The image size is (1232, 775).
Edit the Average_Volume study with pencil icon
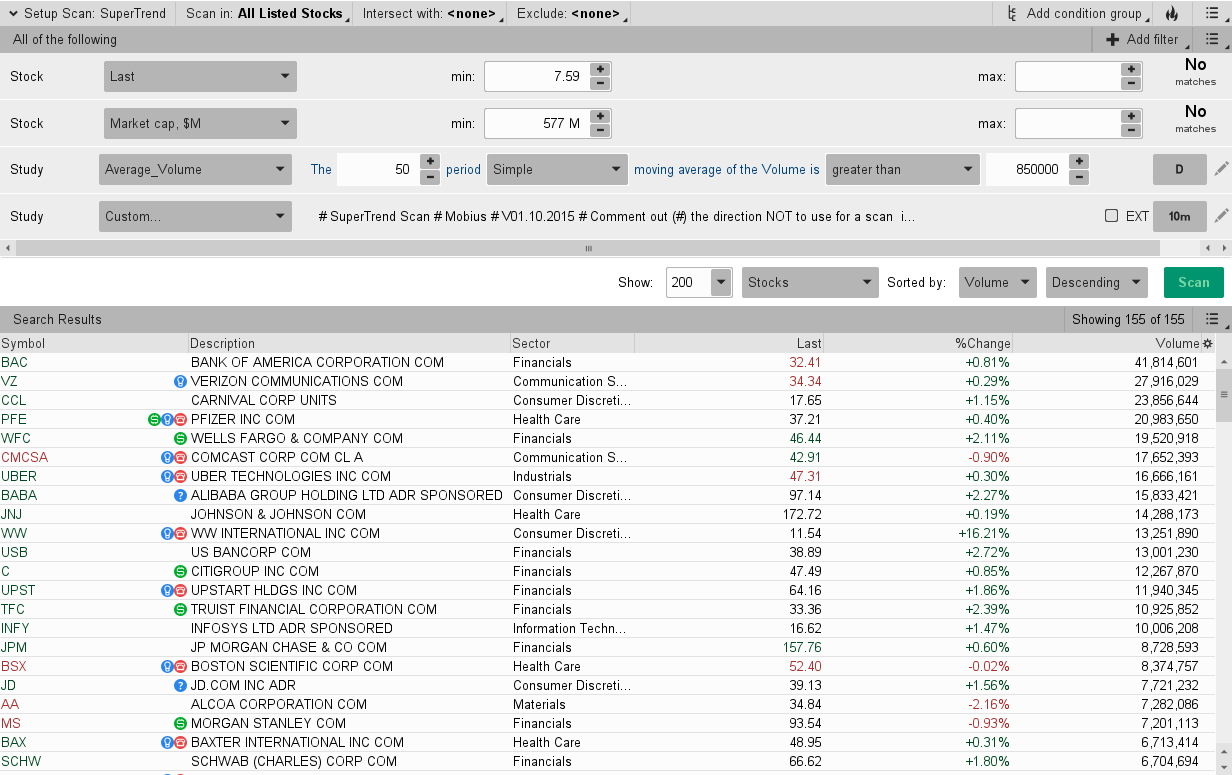pos(1221,169)
